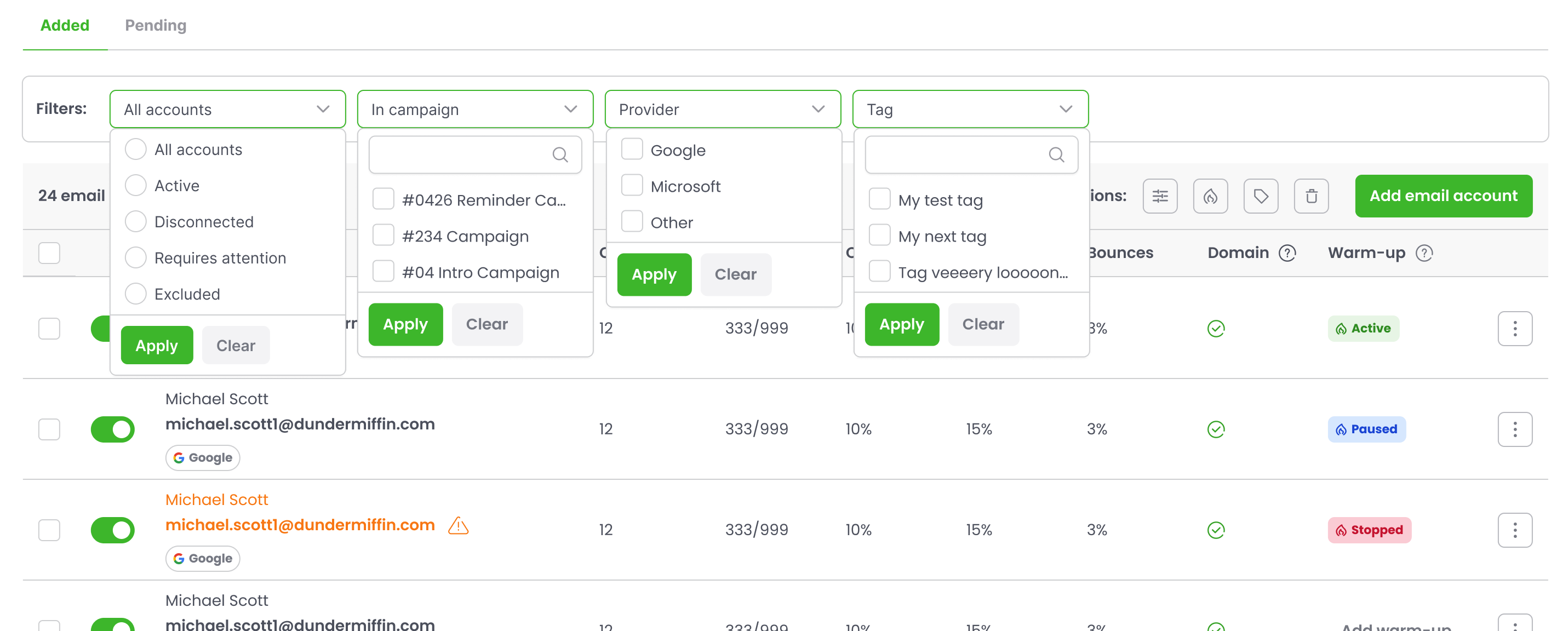Click the Add email account button
The image size is (1568, 631).
(1443, 196)
